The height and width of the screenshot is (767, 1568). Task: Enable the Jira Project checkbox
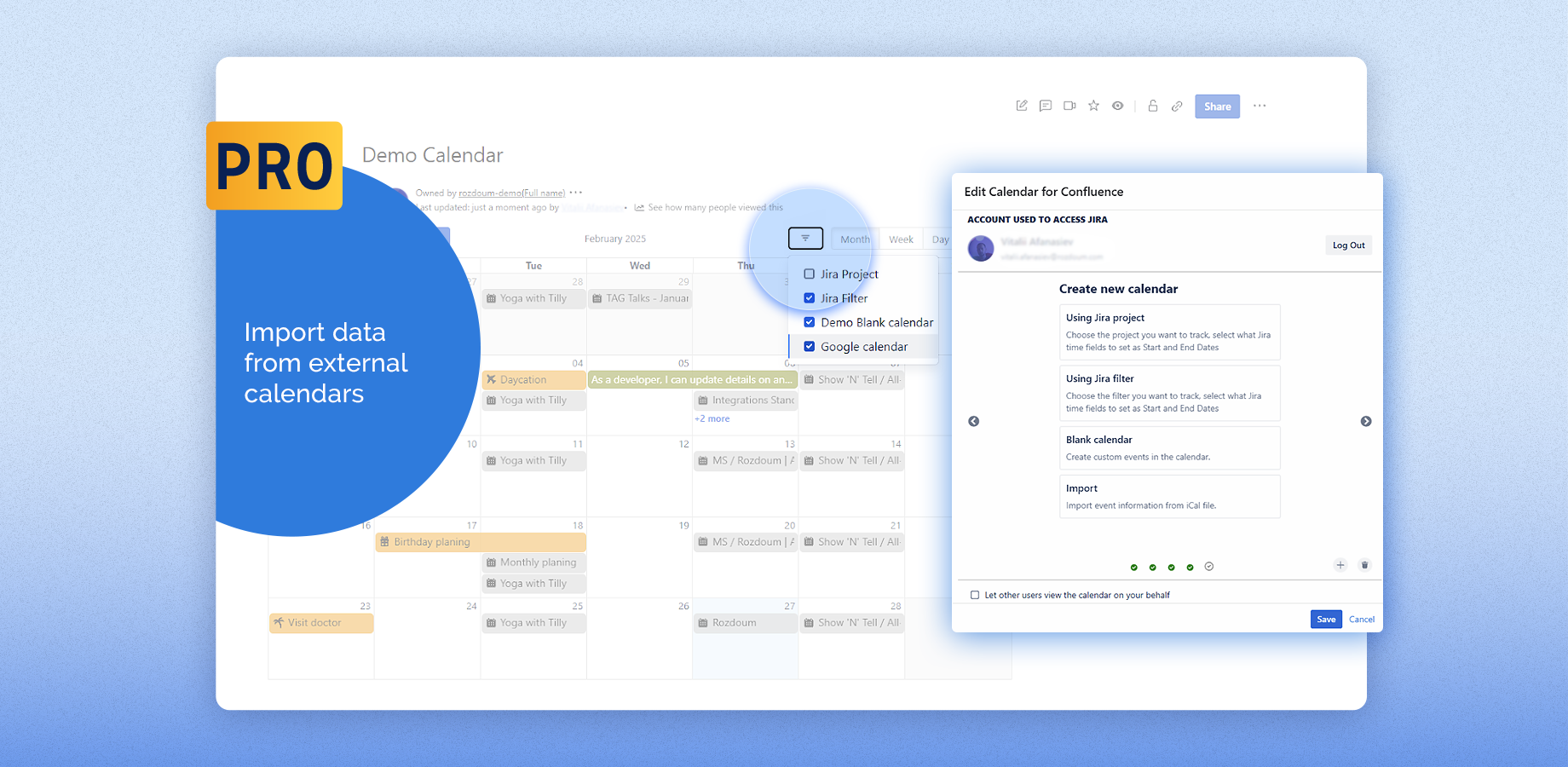tap(810, 274)
